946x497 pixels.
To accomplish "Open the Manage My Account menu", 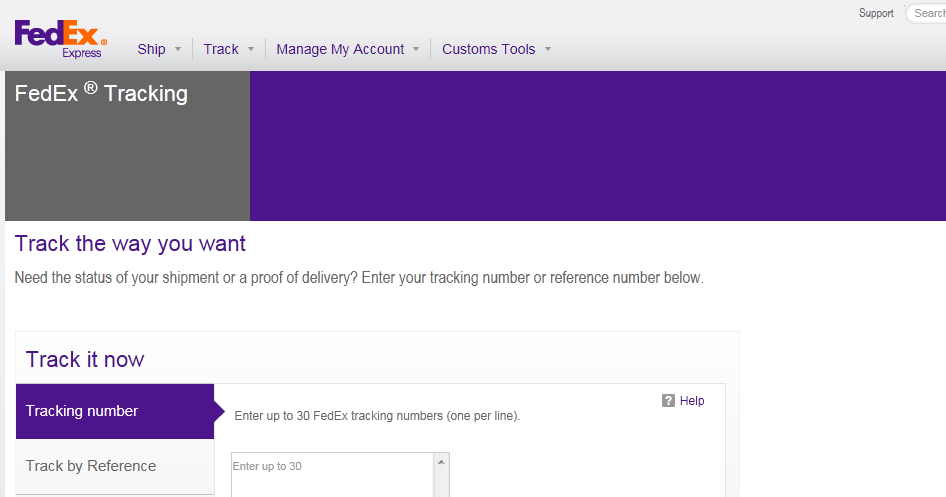I will coord(340,49).
